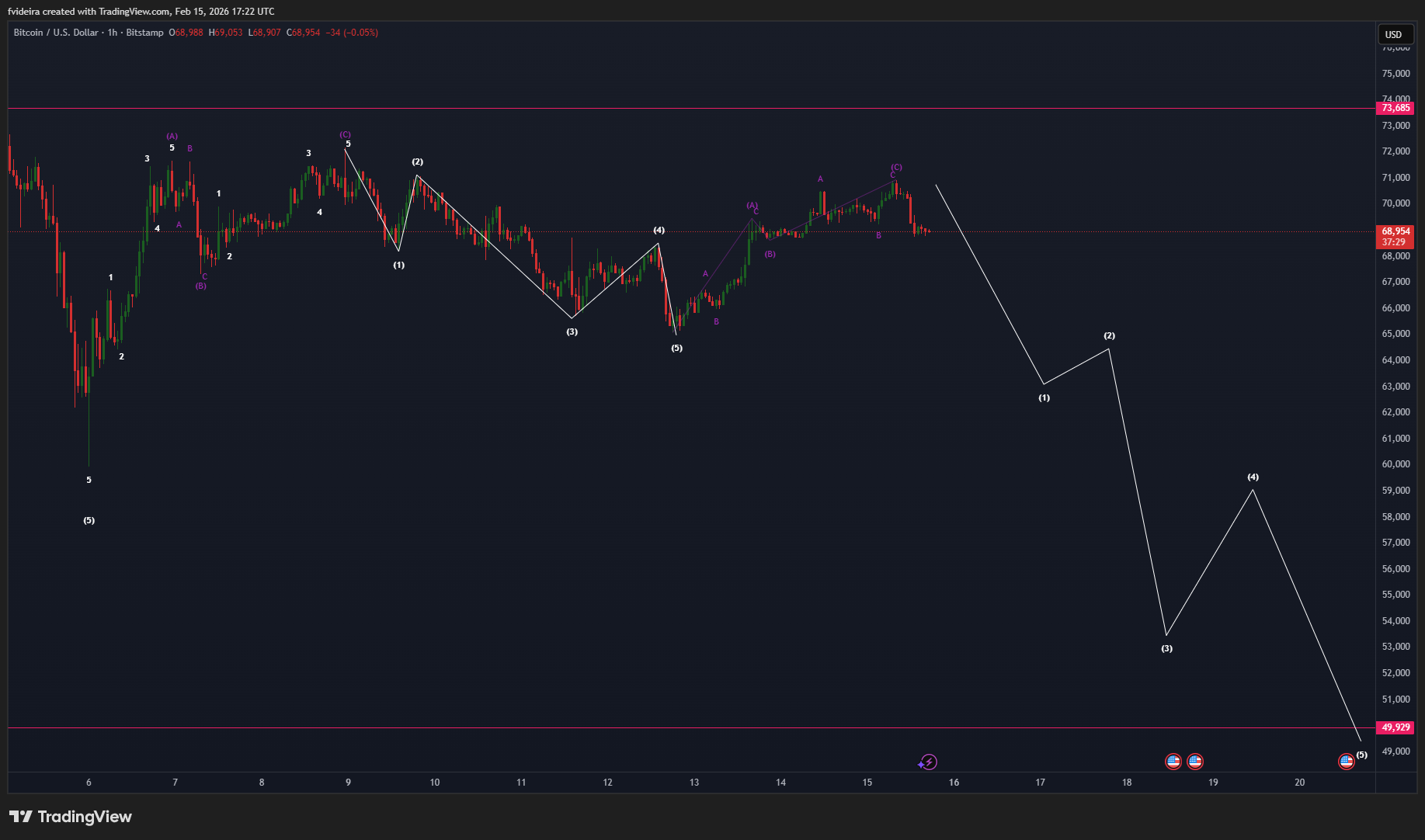1425x840 pixels.
Task: Click the 49,000 price scale label
Action: click(x=1395, y=751)
